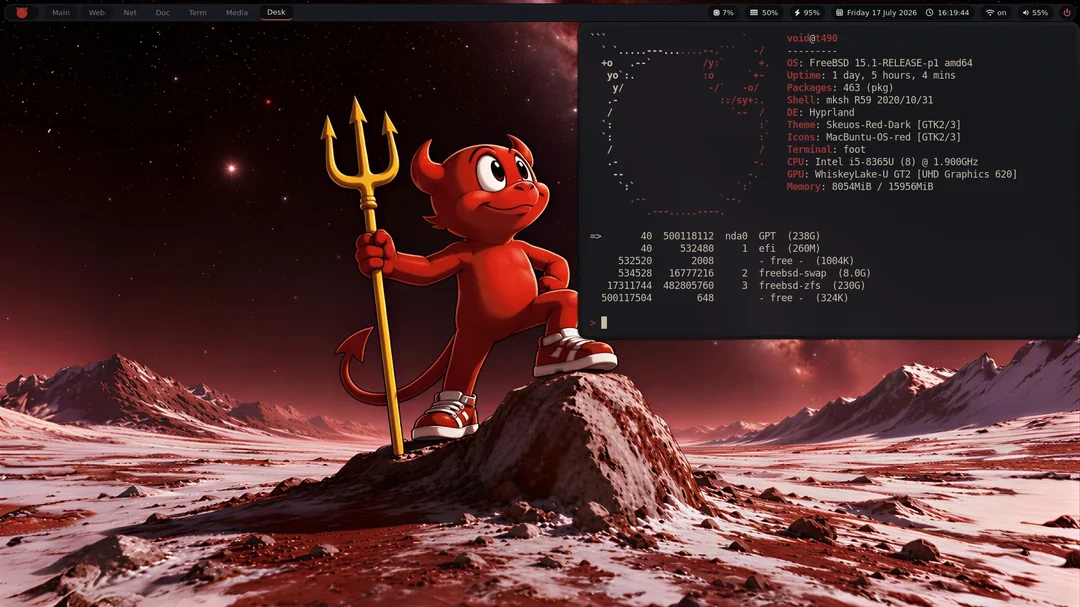Select the Shell 'mksh R59 2020/10/31' line
This screenshot has height=607, width=1080.
(860, 100)
